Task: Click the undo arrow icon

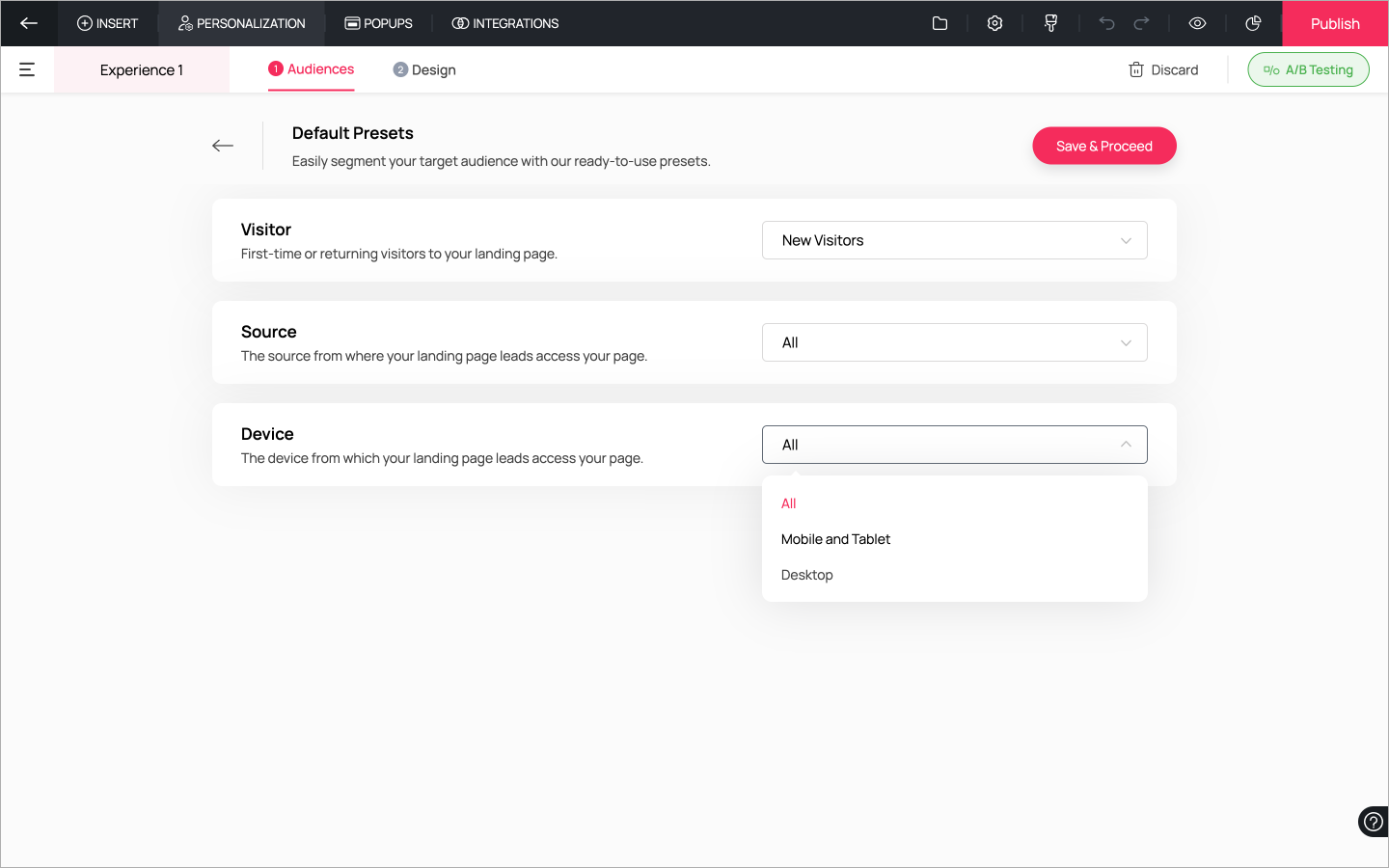Action: 1106,23
